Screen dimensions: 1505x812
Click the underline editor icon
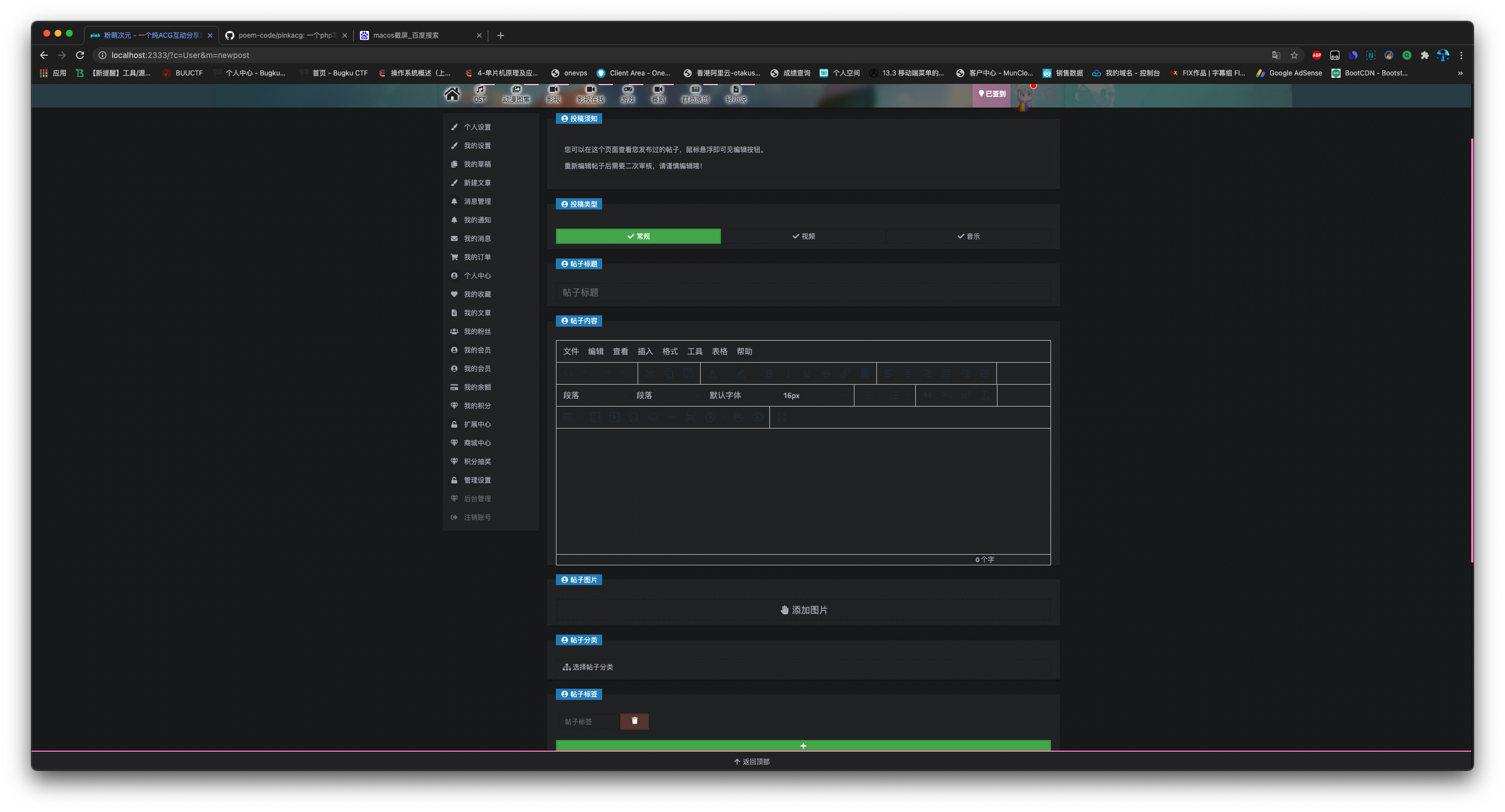(808, 373)
